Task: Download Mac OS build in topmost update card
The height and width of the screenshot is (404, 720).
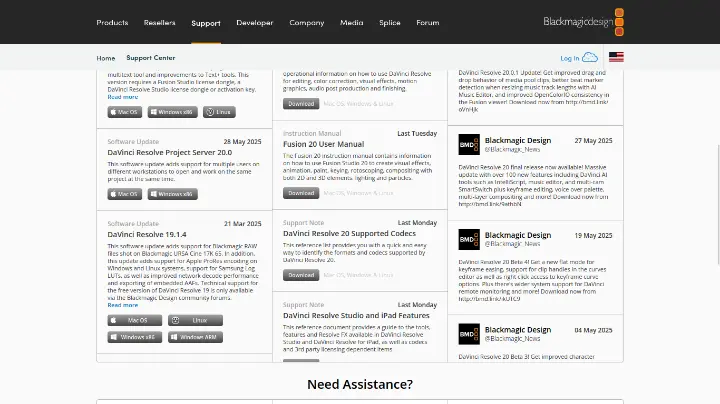Action: [124, 112]
